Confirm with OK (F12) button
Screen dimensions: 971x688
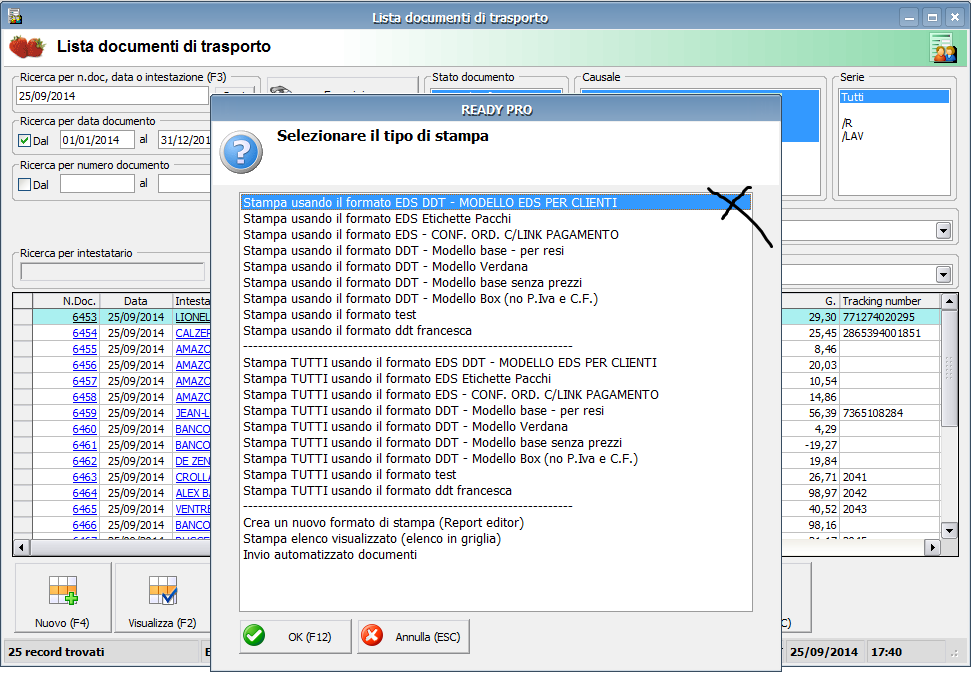[x=295, y=637]
